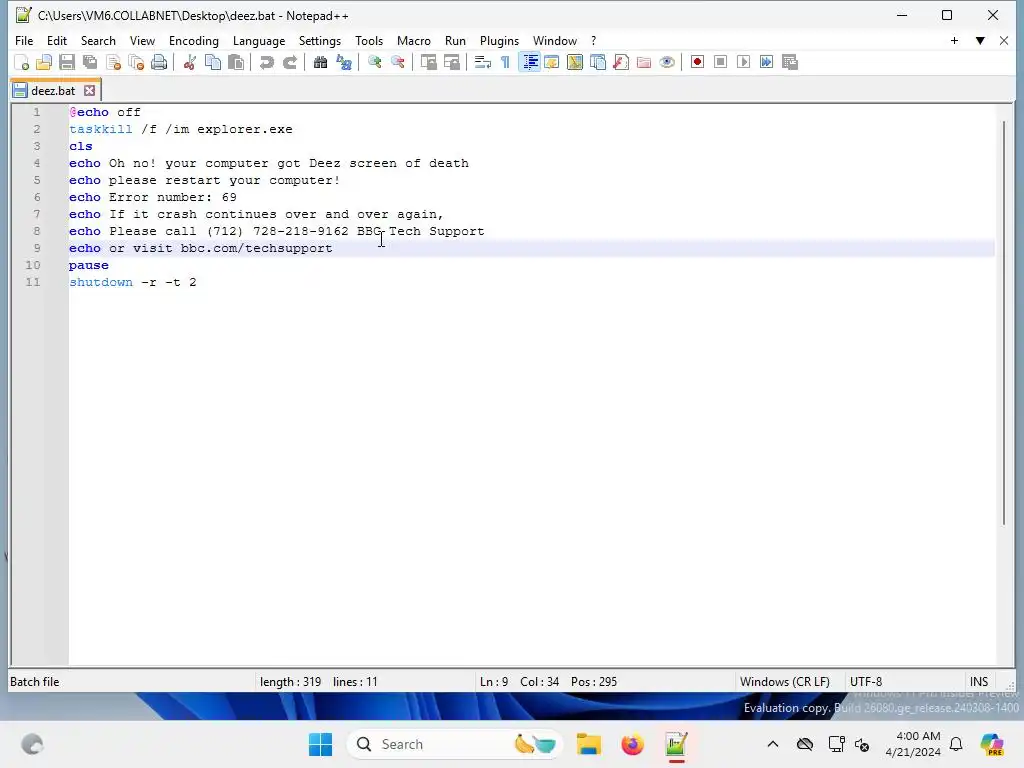Open the Run menu

point(455,40)
